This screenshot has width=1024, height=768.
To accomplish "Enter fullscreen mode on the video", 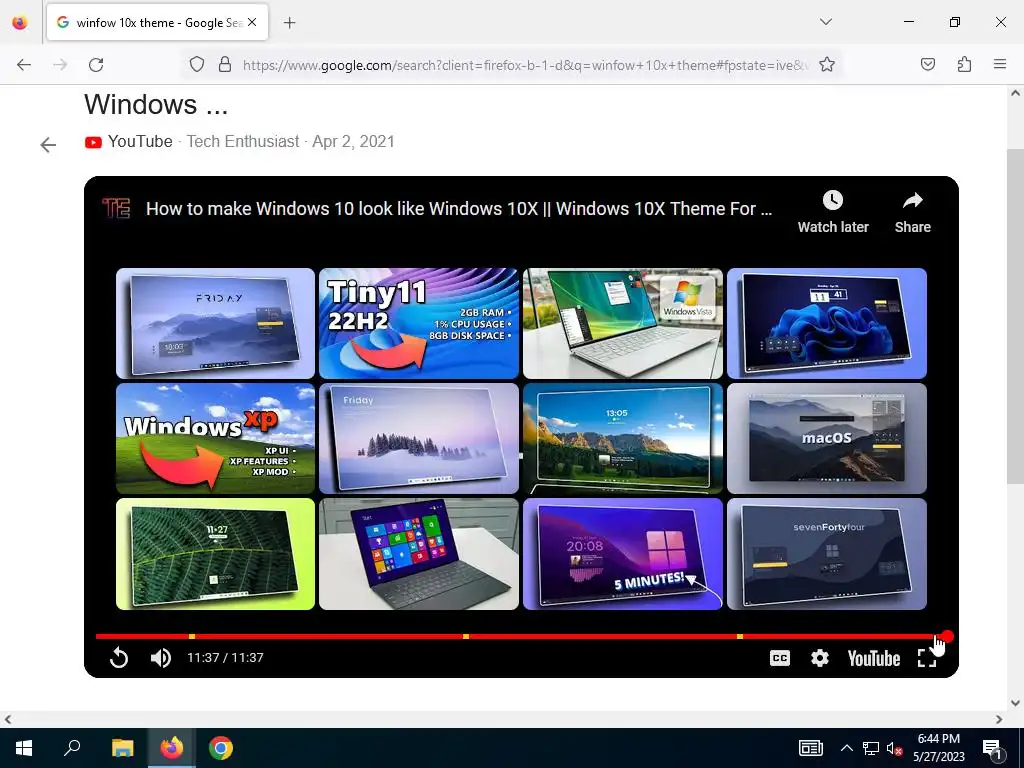I will [926, 658].
